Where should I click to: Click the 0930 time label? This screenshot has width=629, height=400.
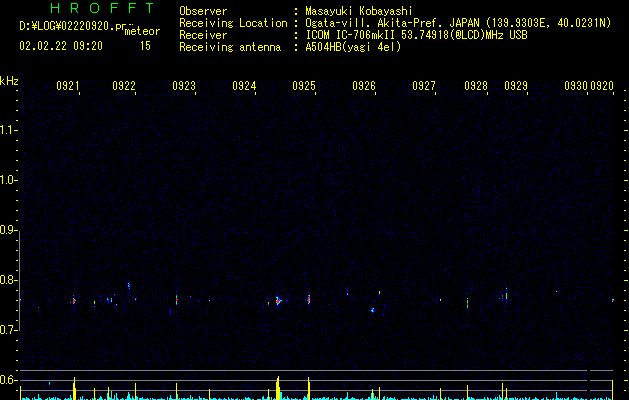[576, 85]
